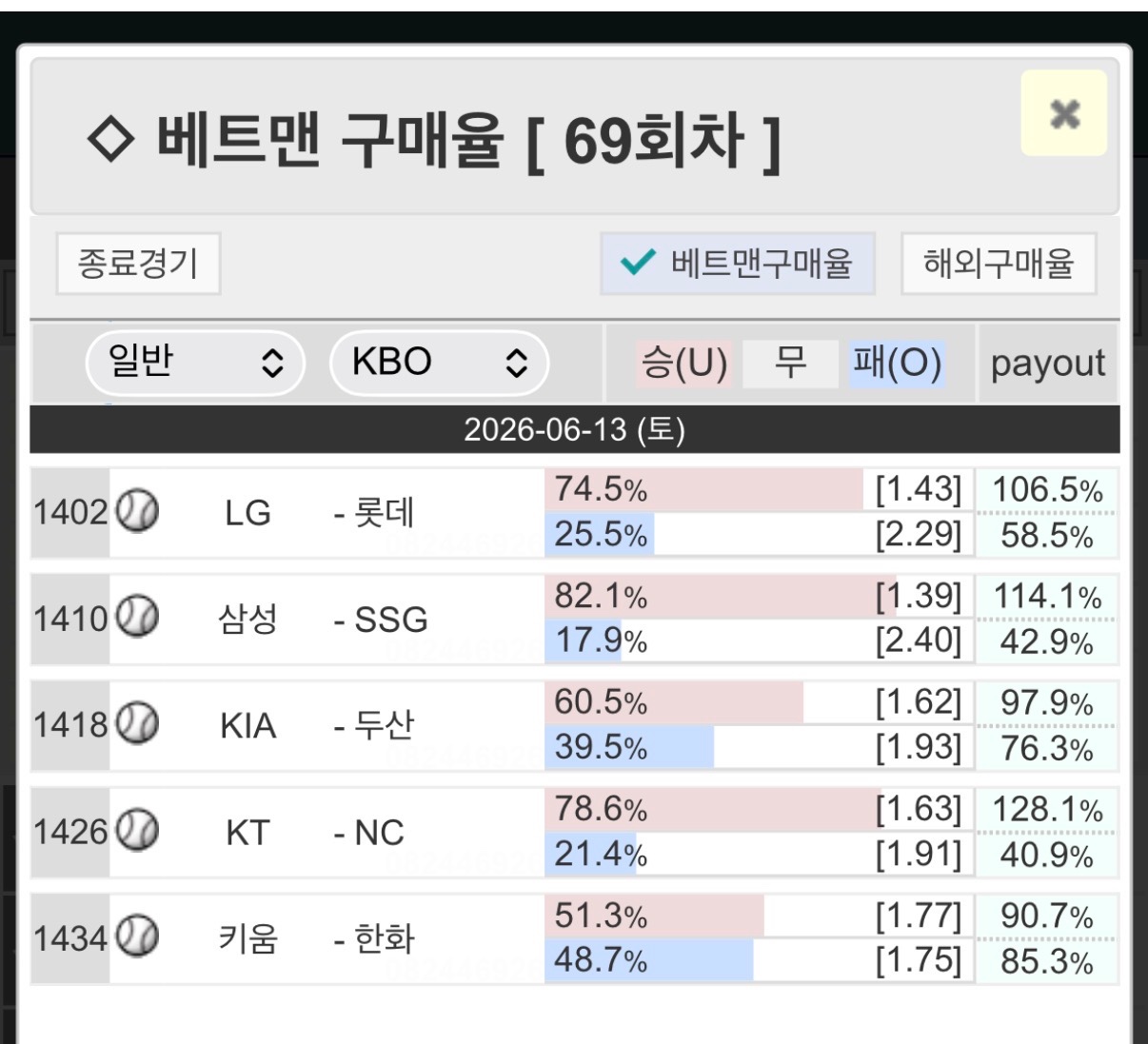Screen dimensions: 1148x1044
Task: Click the baseball icon for game 1410
Action: pyautogui.click(x=137, y=619)
